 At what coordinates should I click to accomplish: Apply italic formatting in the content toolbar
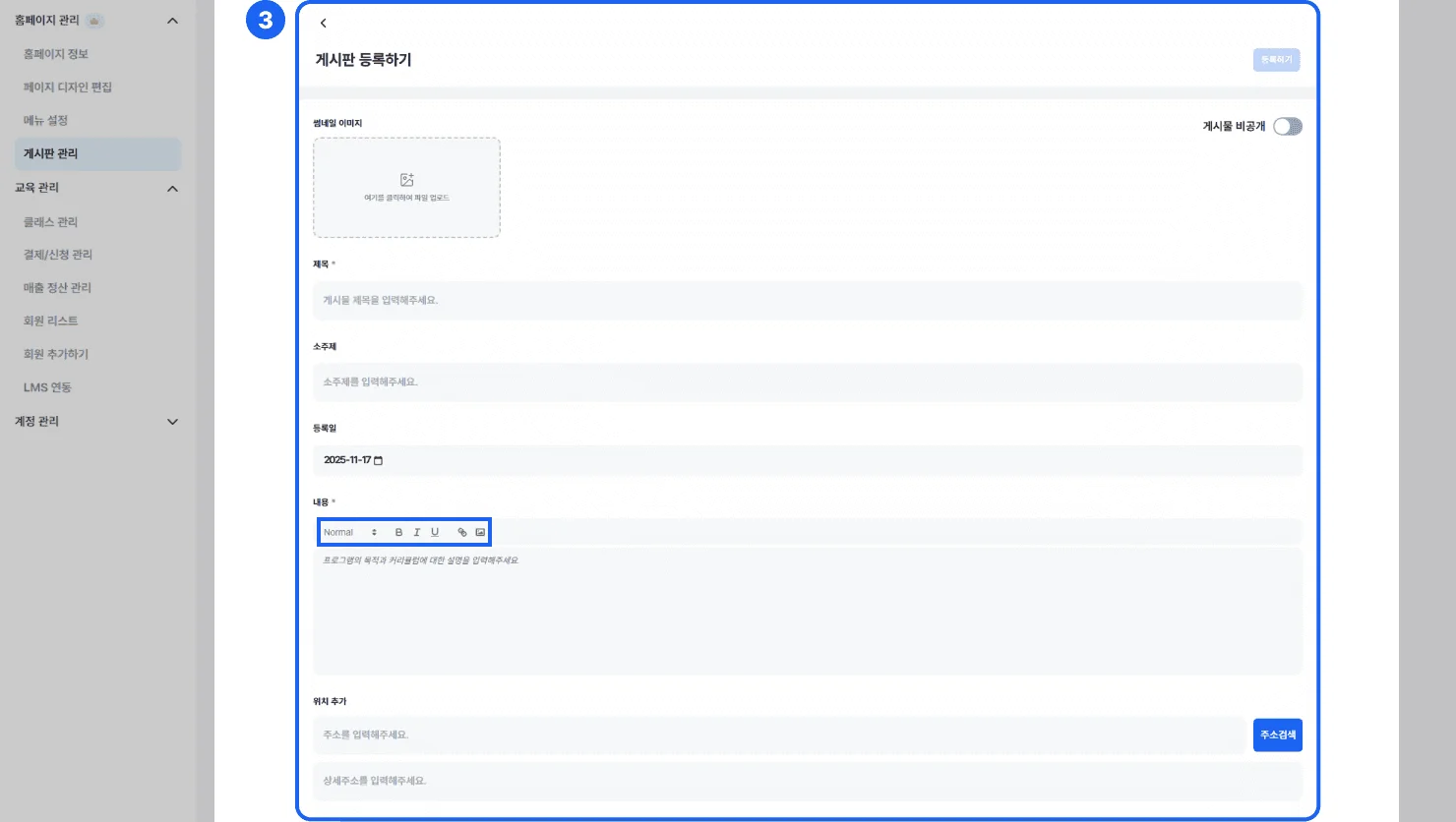point(417,533)
